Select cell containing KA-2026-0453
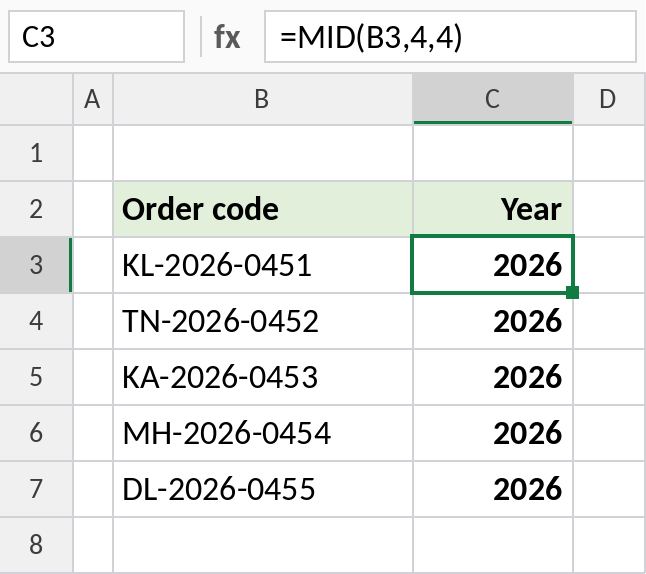The height and width of the screenshot is (574, 646). pyautogui.click(x=263, y=377)
